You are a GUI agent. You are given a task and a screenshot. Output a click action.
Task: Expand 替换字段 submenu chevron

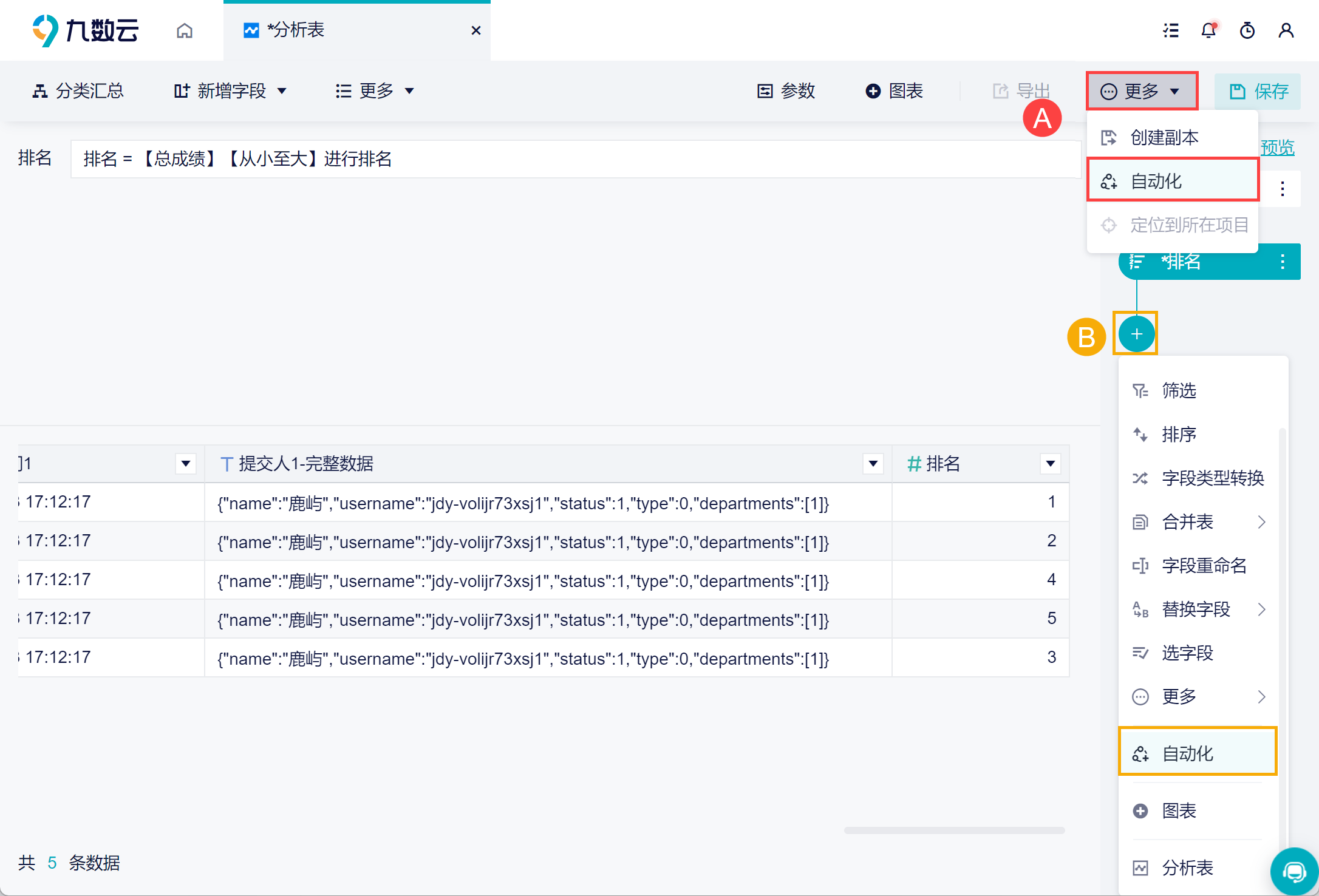point(1261,609)
